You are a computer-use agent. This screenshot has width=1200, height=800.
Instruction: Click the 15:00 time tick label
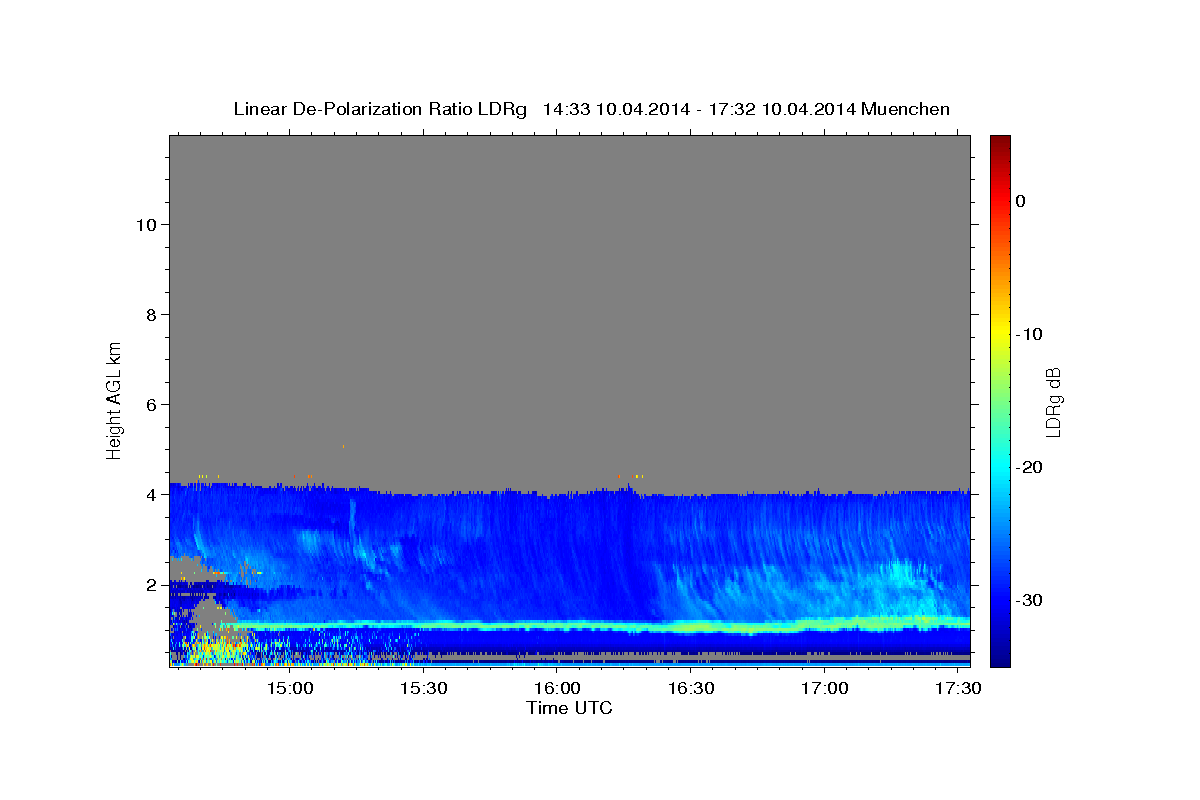pyautogui.click(x=290, y=689)
